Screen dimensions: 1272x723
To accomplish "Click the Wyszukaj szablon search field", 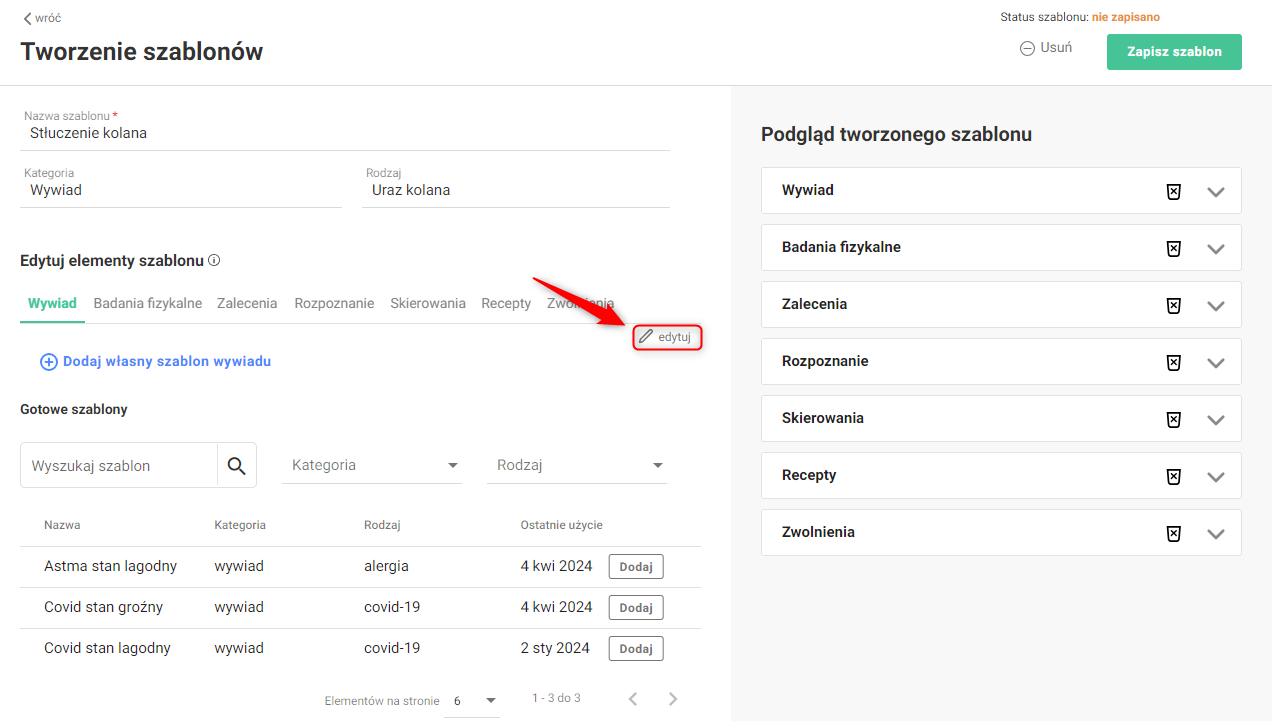I will 120,466.
